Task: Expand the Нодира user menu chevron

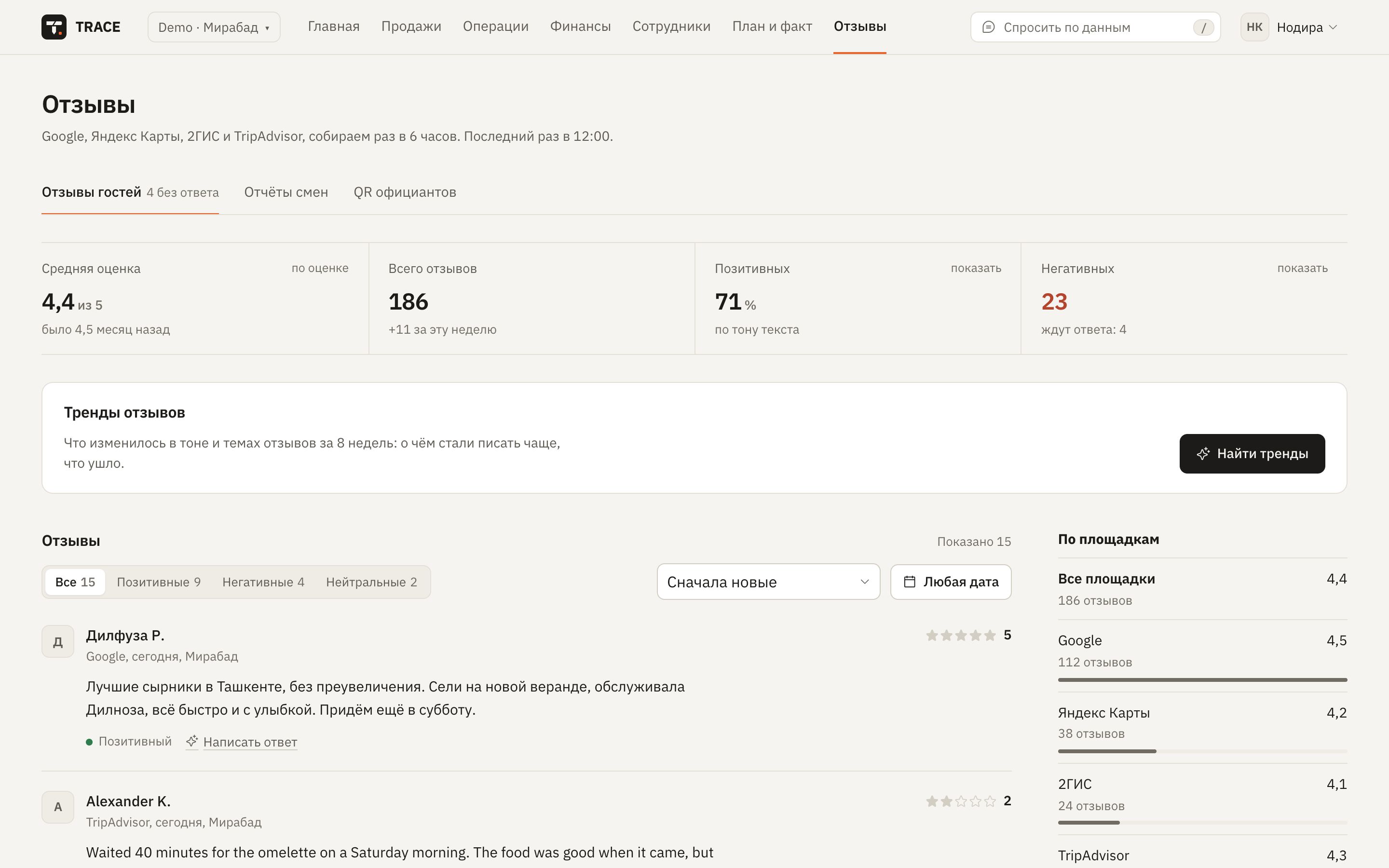Action: point(1333,27)
